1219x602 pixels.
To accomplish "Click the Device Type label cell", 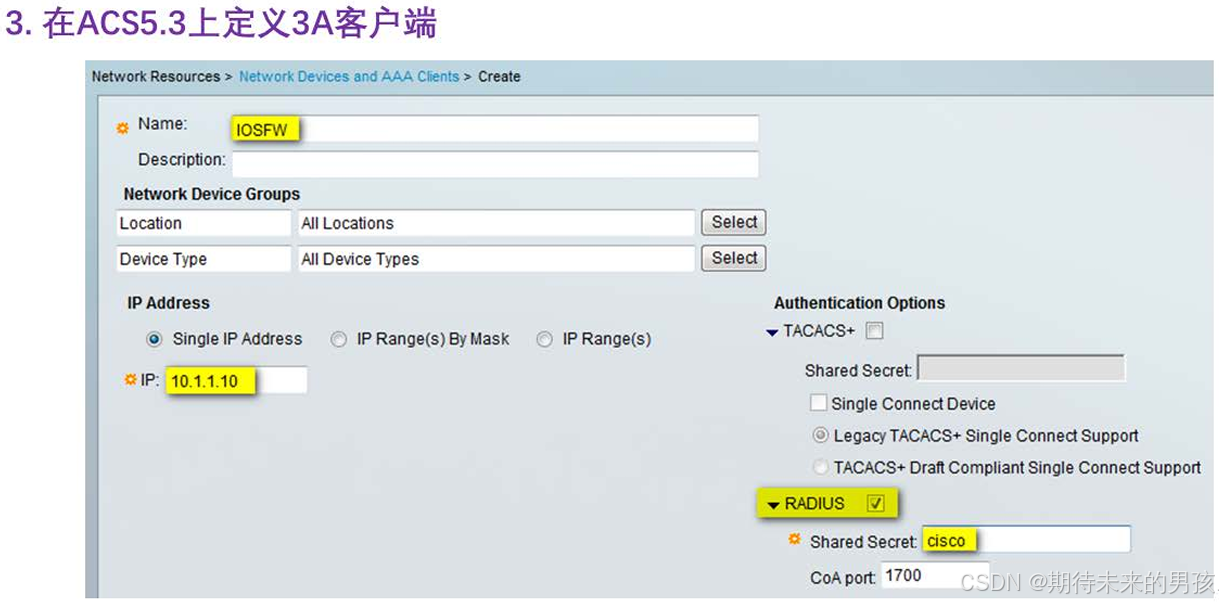I will coord(203,259).
